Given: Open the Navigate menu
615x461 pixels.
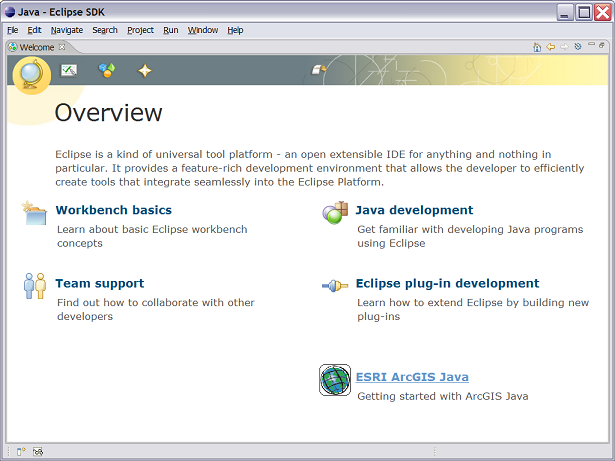Looking at the screenshot, I should (67, 30).
